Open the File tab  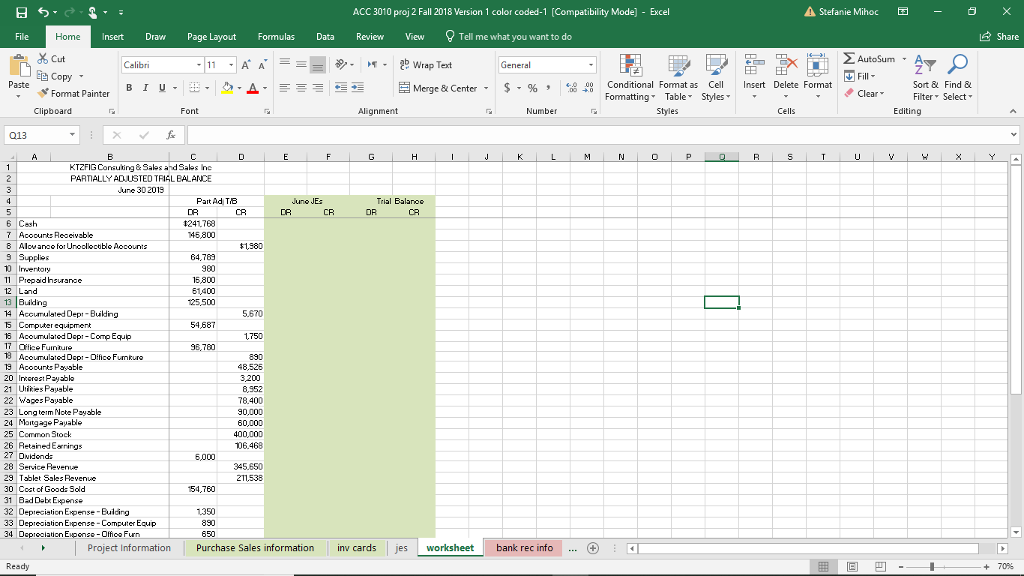click(22, 37)
